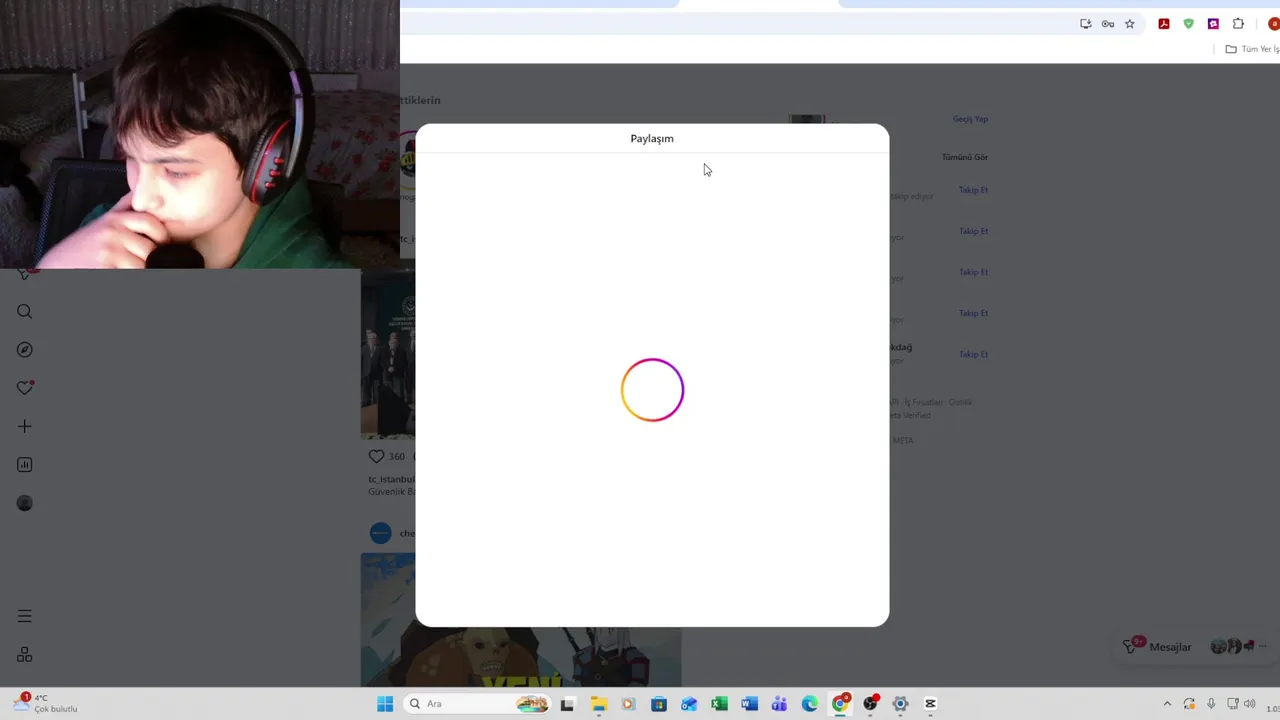
Task: Open Word from taskbar
Action: [749, 704]
